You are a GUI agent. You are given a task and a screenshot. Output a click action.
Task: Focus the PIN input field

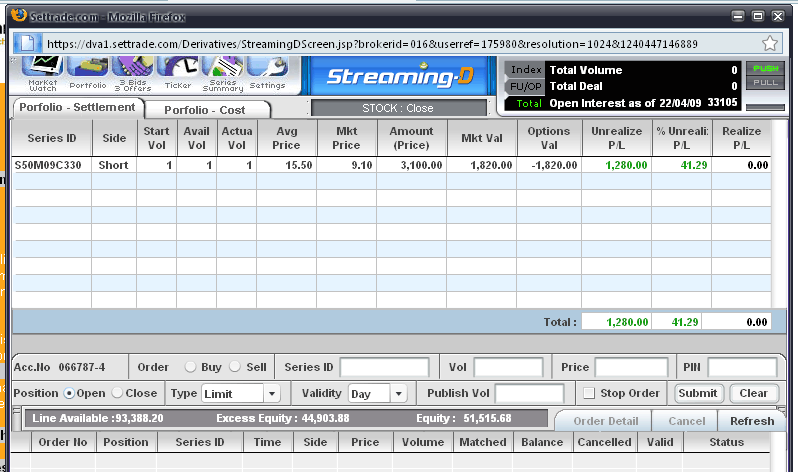(x=742, y=367)
